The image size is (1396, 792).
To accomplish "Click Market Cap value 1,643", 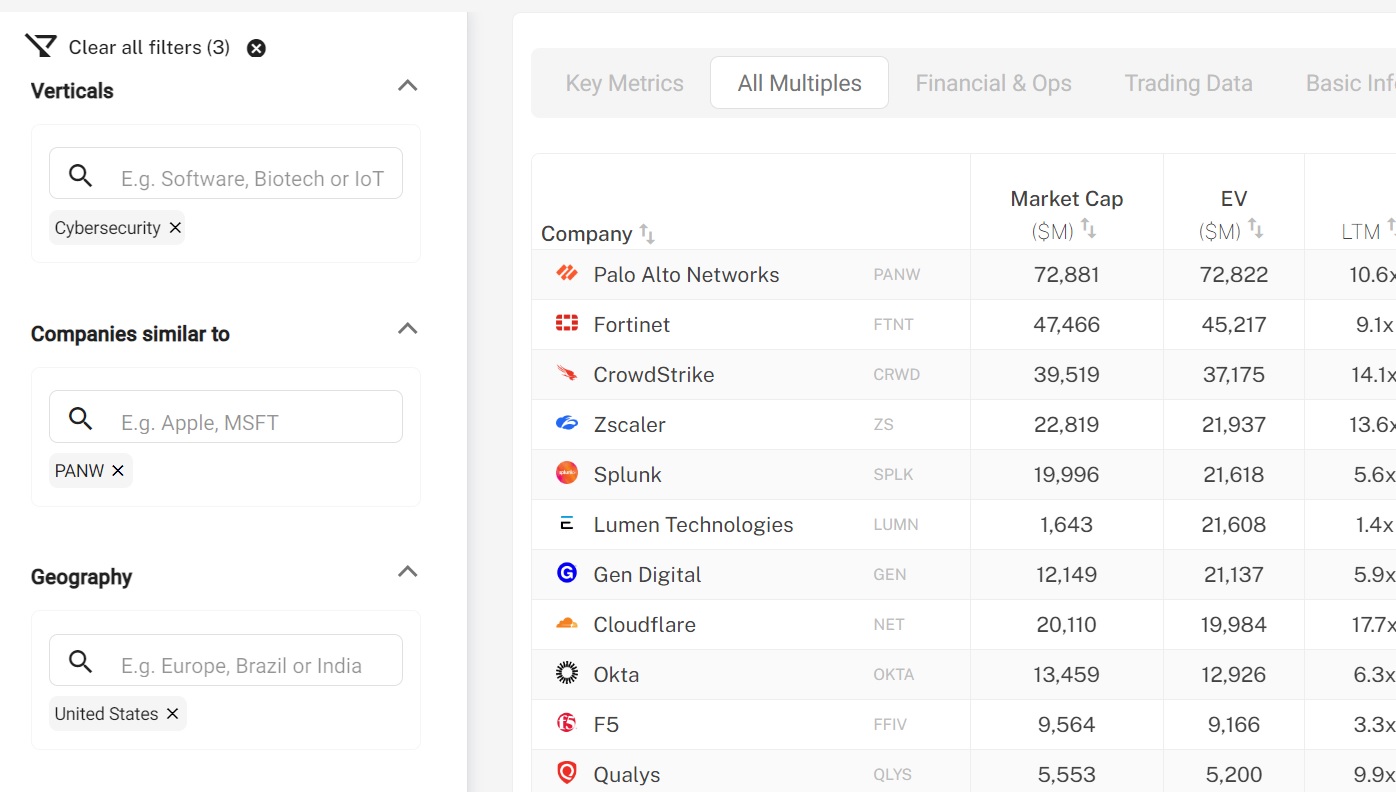I will pyautogui.click(x=1066, y=525).
